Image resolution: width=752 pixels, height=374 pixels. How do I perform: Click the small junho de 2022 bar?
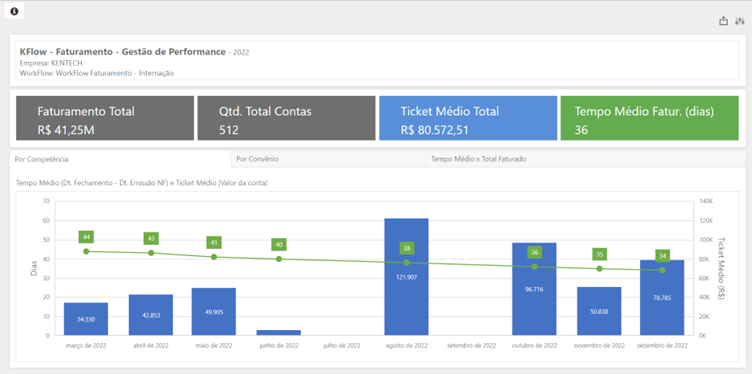coord(279,332)
